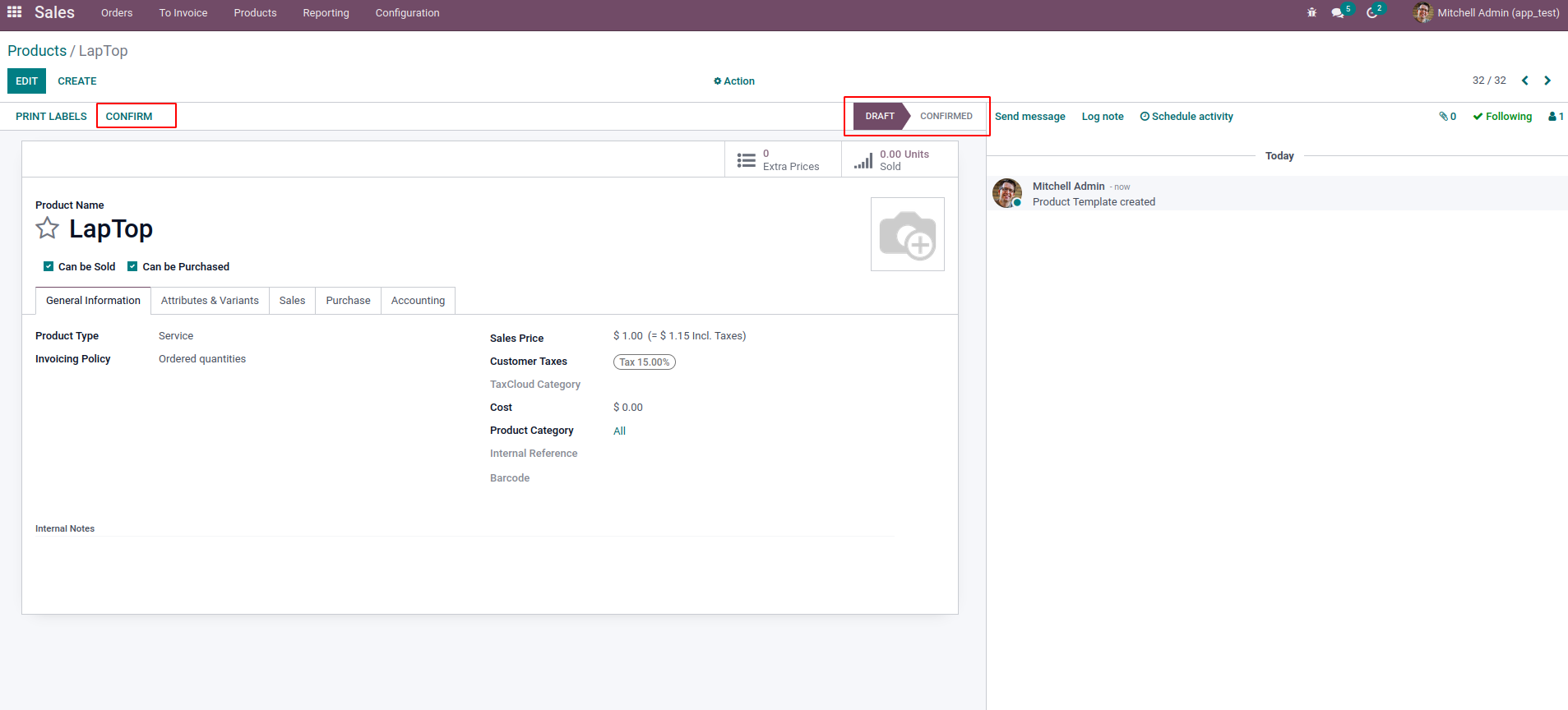Click the $ 1.00 sales price value
This screenshot has width=1568, height=710.
[x=628, y=336]
